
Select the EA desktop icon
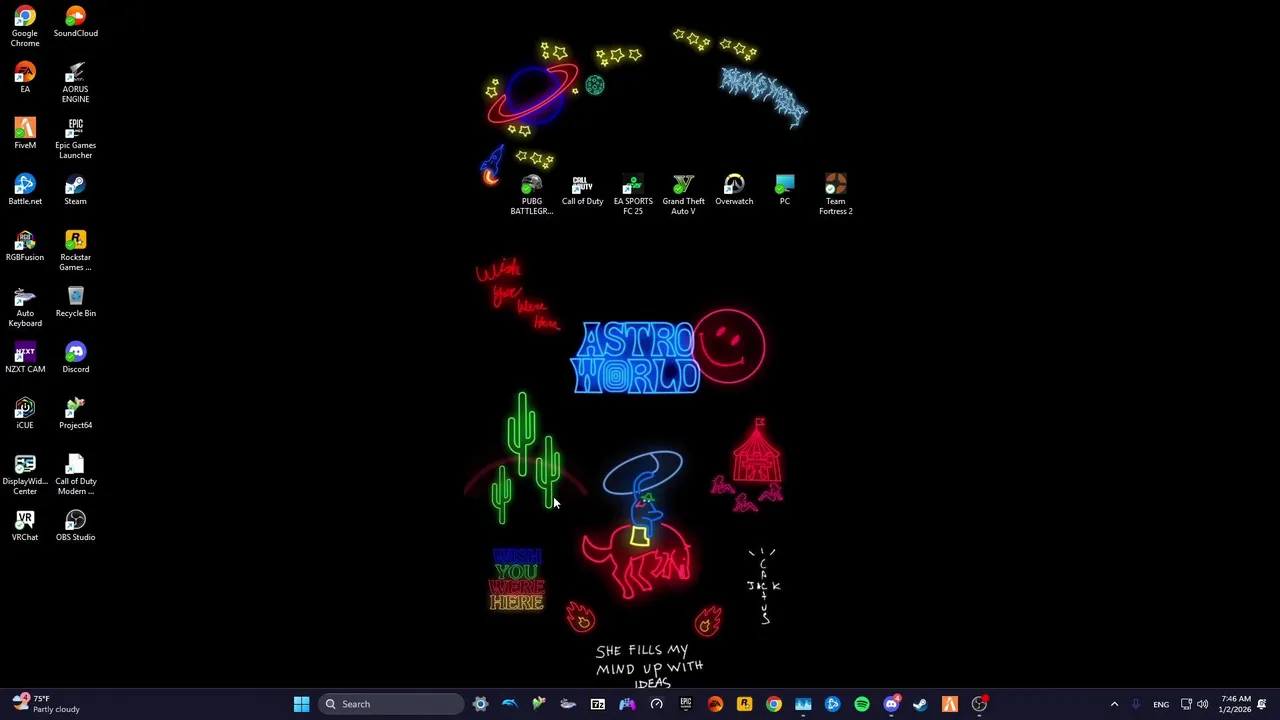point(25,78)
